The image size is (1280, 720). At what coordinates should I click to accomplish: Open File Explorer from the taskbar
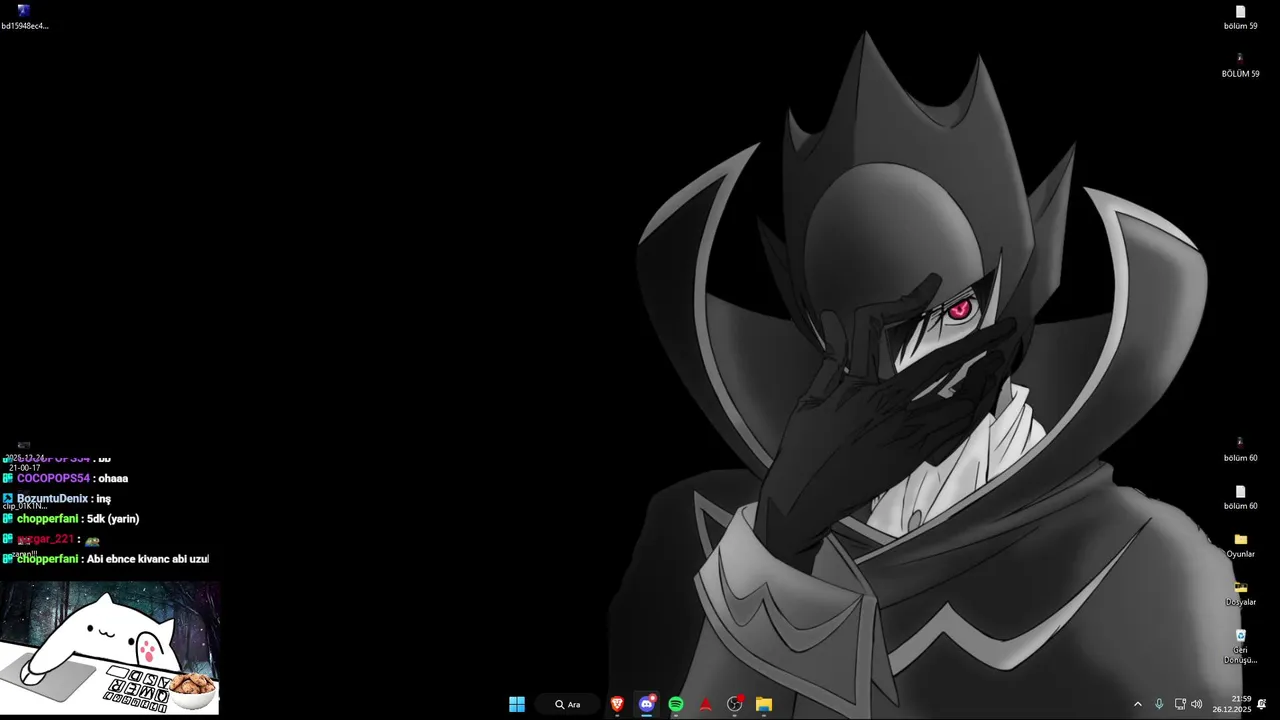pos(764,704)
